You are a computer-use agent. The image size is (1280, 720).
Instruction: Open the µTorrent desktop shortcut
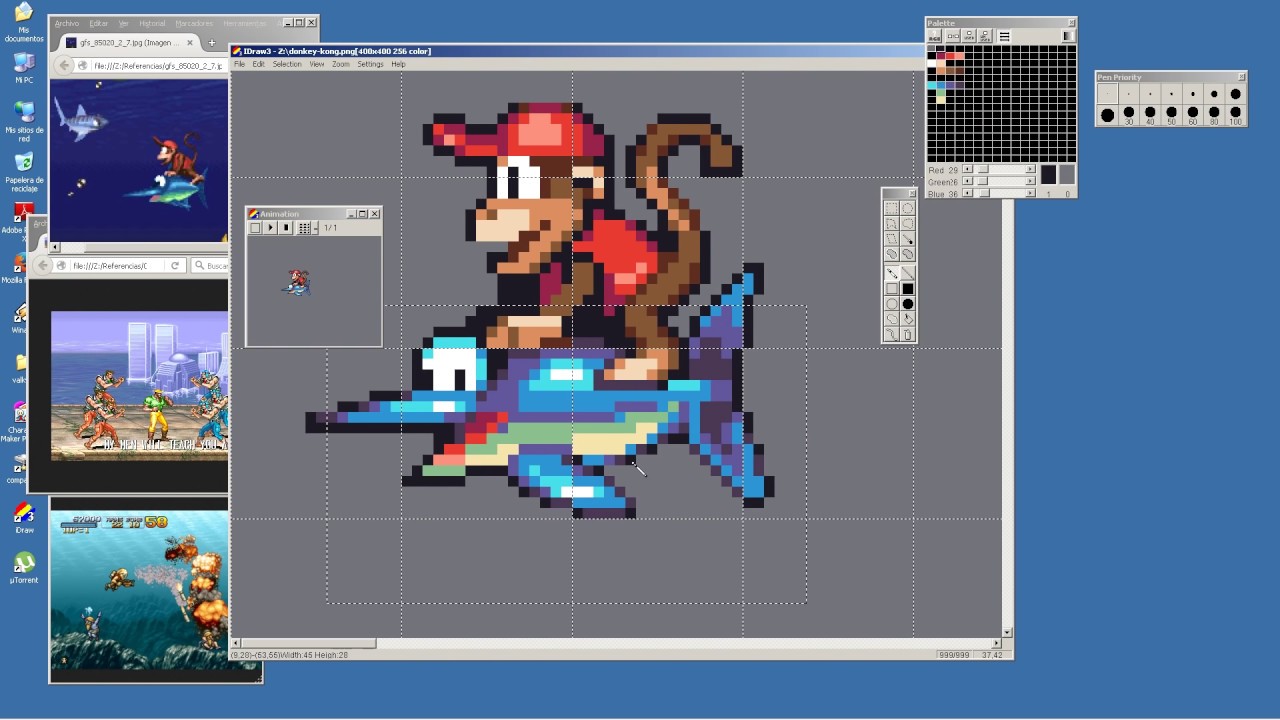[24, 568]
